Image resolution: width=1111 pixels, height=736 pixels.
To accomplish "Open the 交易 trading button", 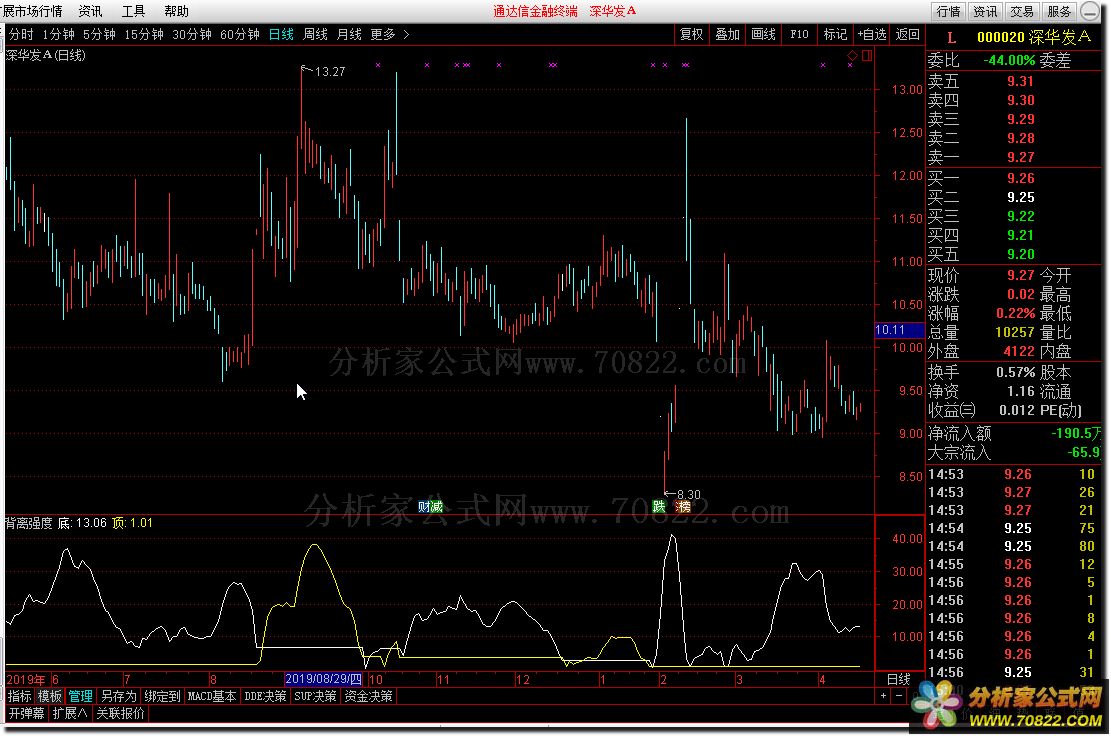I will [x=1022, y=11].
